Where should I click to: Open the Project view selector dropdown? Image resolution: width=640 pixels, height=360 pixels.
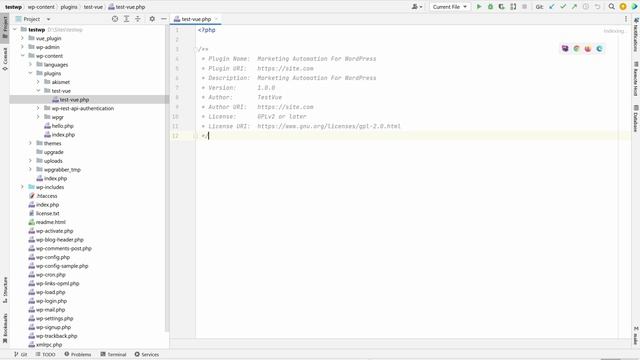(x=33, y=19)
